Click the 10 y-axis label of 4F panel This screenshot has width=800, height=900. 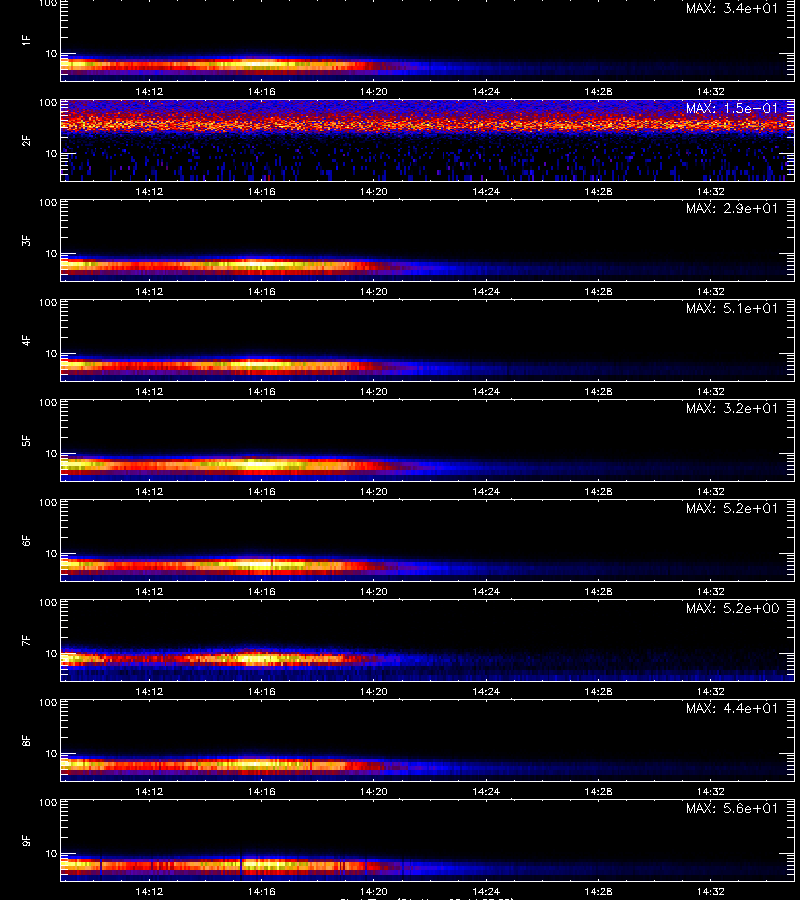point(52,354)
